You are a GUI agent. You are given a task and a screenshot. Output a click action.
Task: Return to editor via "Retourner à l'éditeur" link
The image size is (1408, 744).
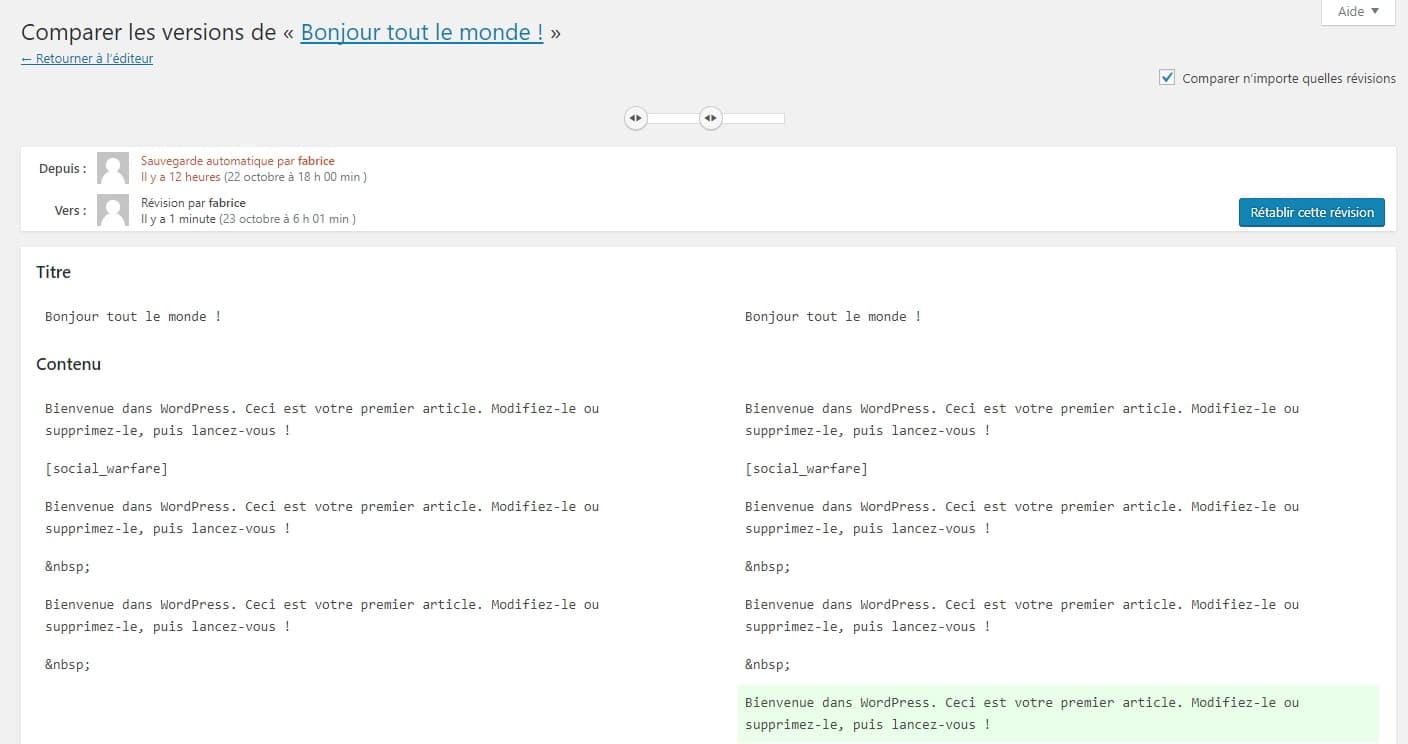coord(87,58)
